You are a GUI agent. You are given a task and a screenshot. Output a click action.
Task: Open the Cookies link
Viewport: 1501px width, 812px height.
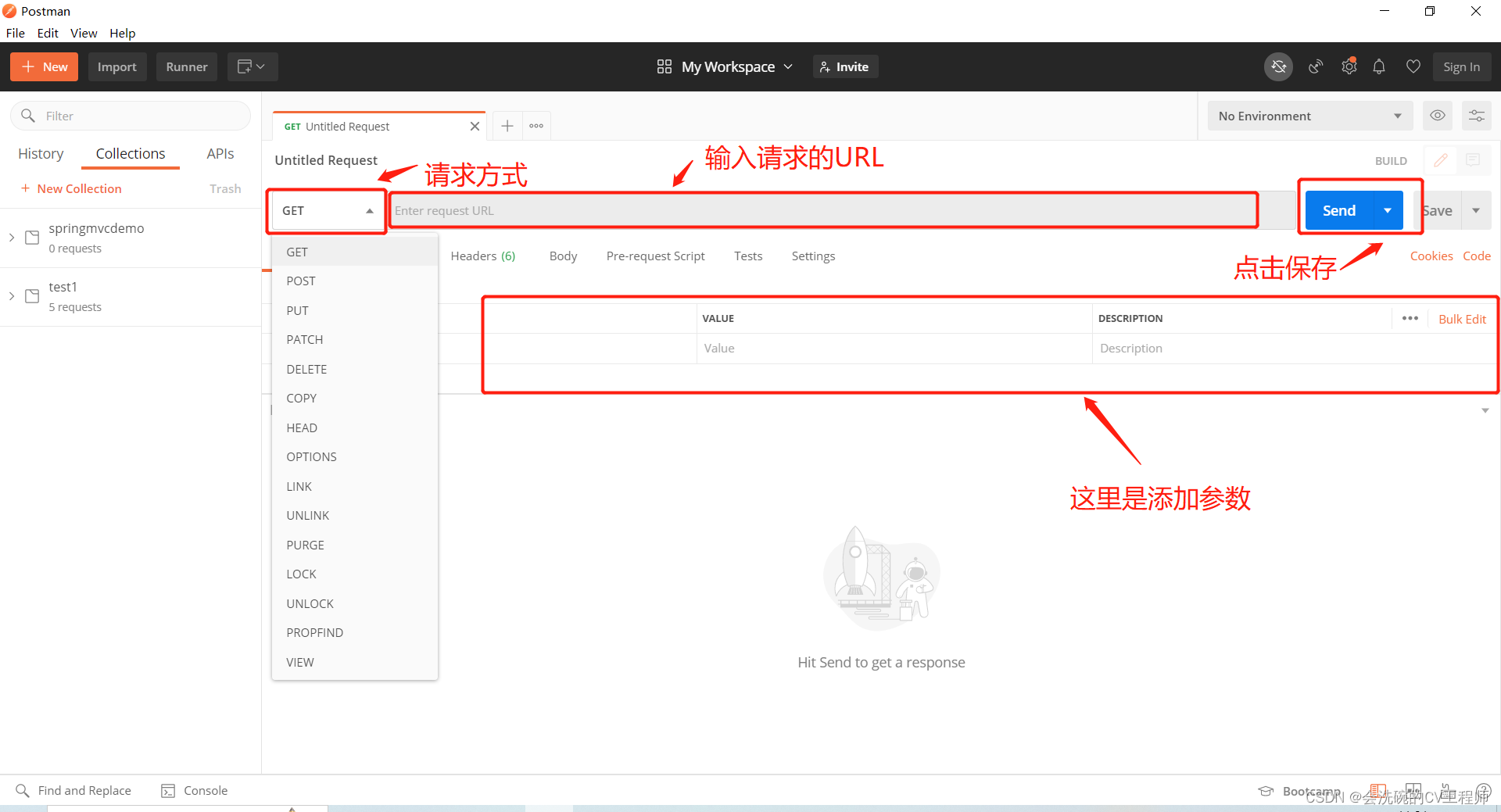[1431, 256]
